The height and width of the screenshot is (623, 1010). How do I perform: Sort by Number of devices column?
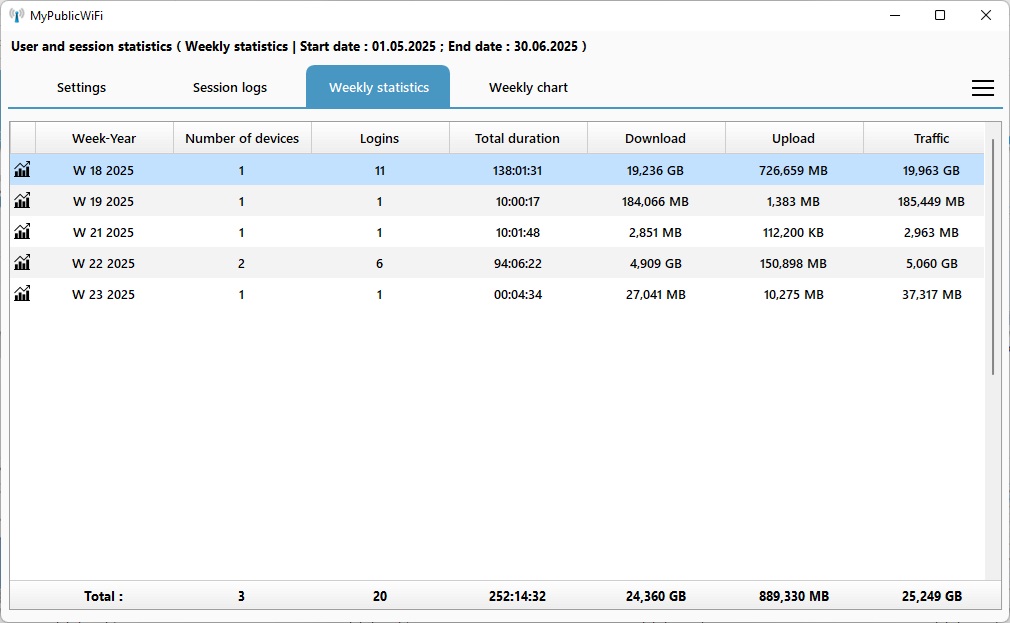click(x=242, y=138)
